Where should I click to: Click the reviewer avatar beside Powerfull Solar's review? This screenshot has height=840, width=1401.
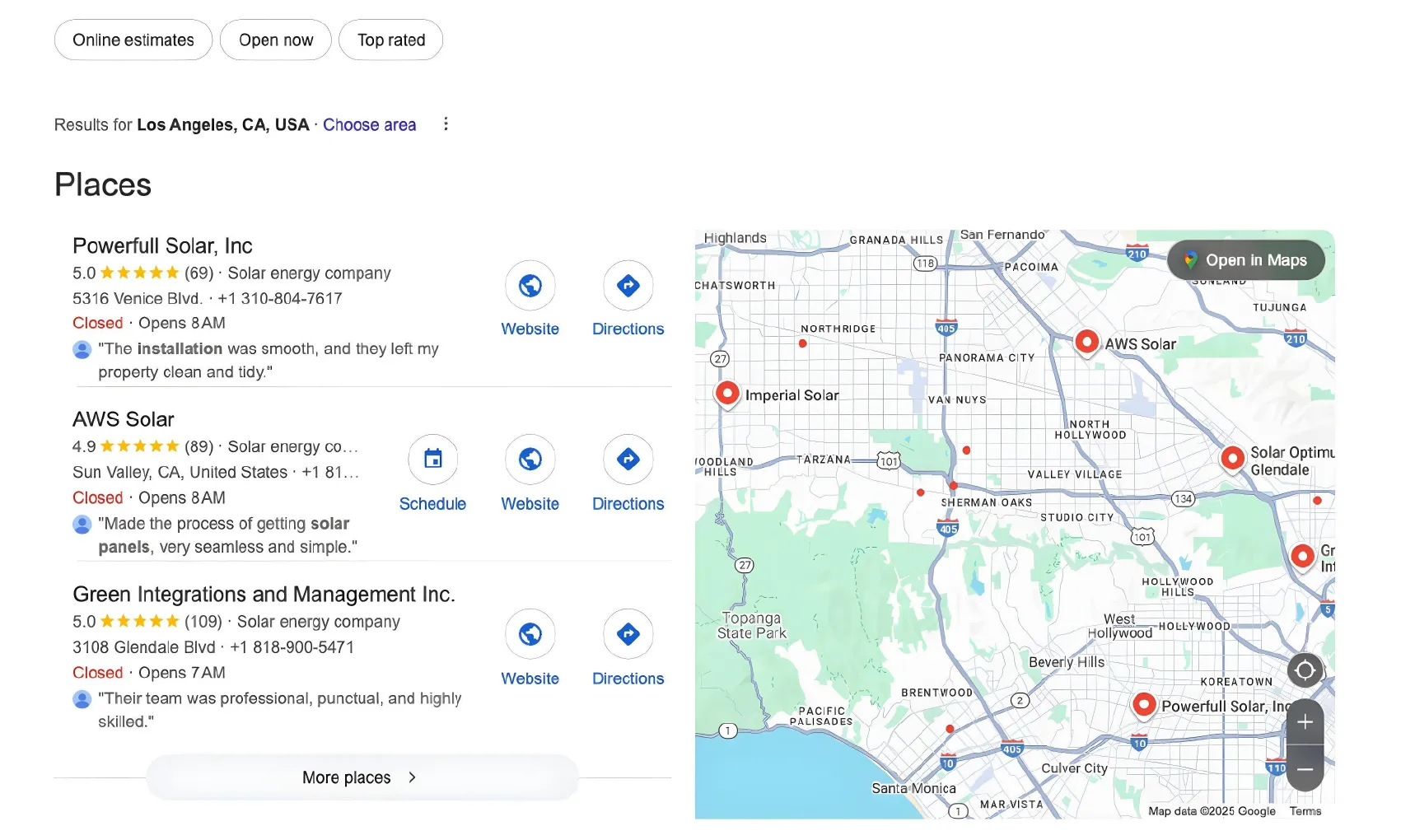click(82, 349)
